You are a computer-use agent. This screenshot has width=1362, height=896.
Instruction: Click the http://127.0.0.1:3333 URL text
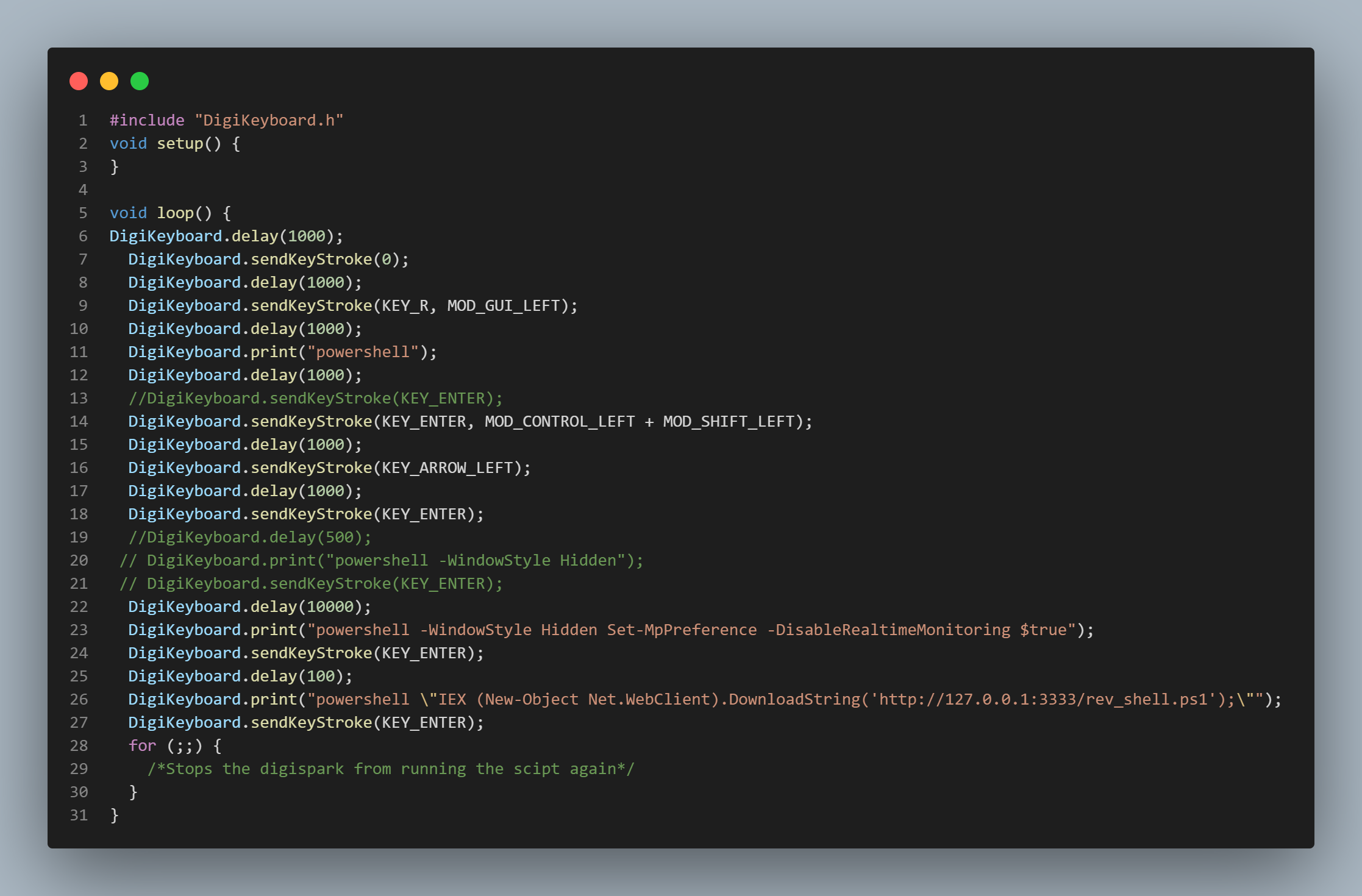(x=977, y=699)
